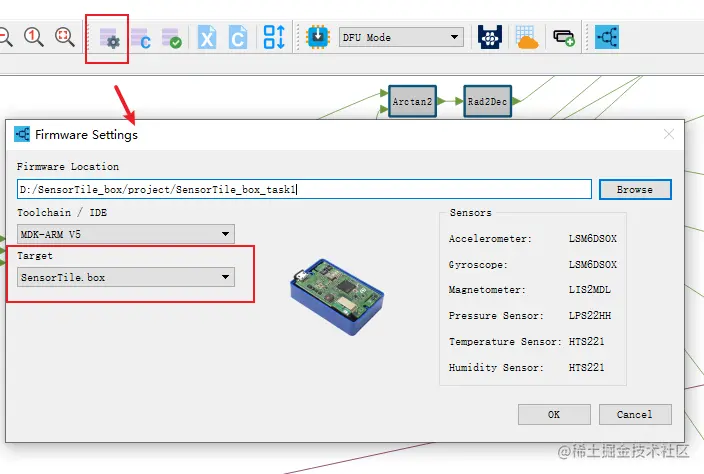Viewport: 704px width, 474px height.
Task: Open Firmware Settings gear toolbar icon
Action: pos(109,39)
